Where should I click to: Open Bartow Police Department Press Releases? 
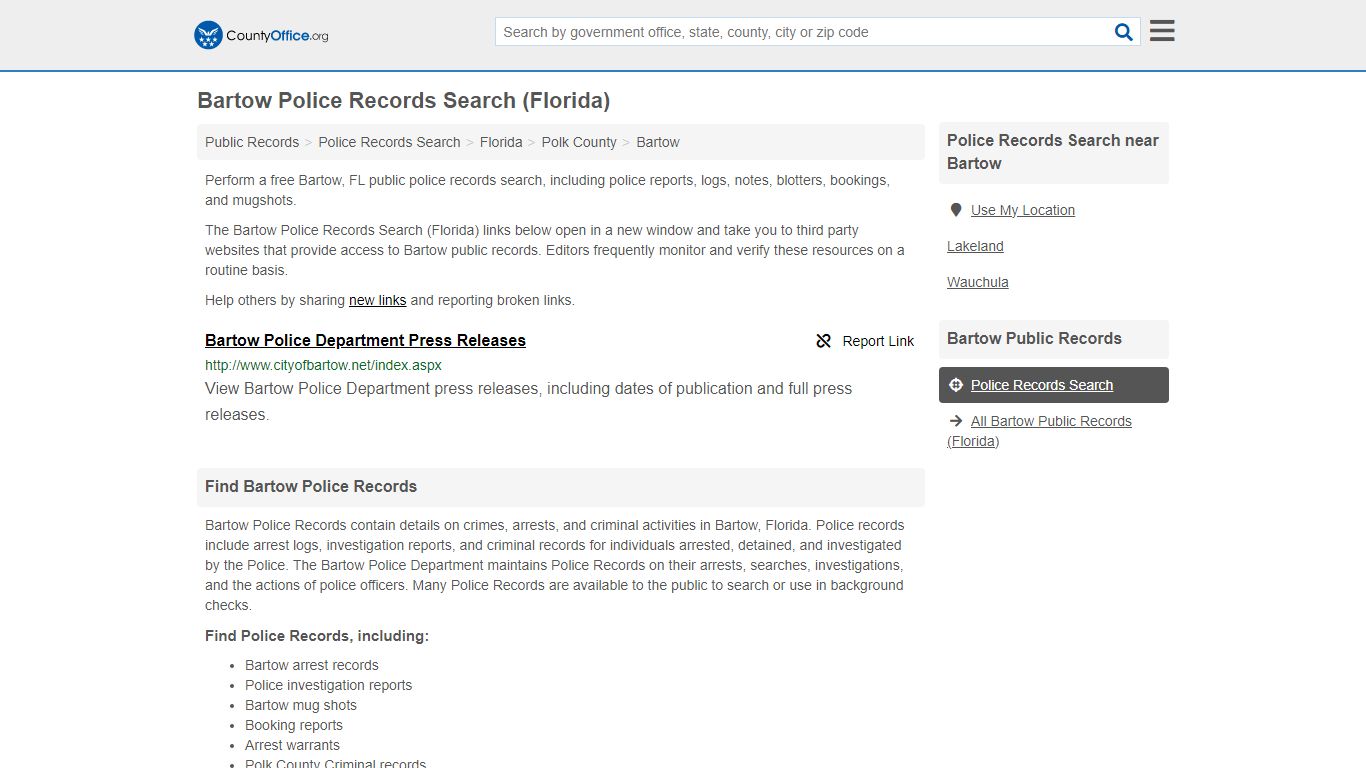[365, 340]
